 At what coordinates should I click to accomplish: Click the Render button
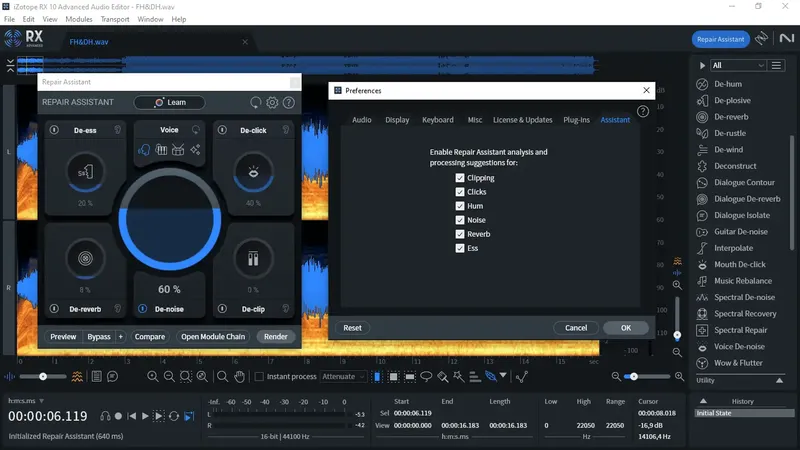tap(276, 337)
